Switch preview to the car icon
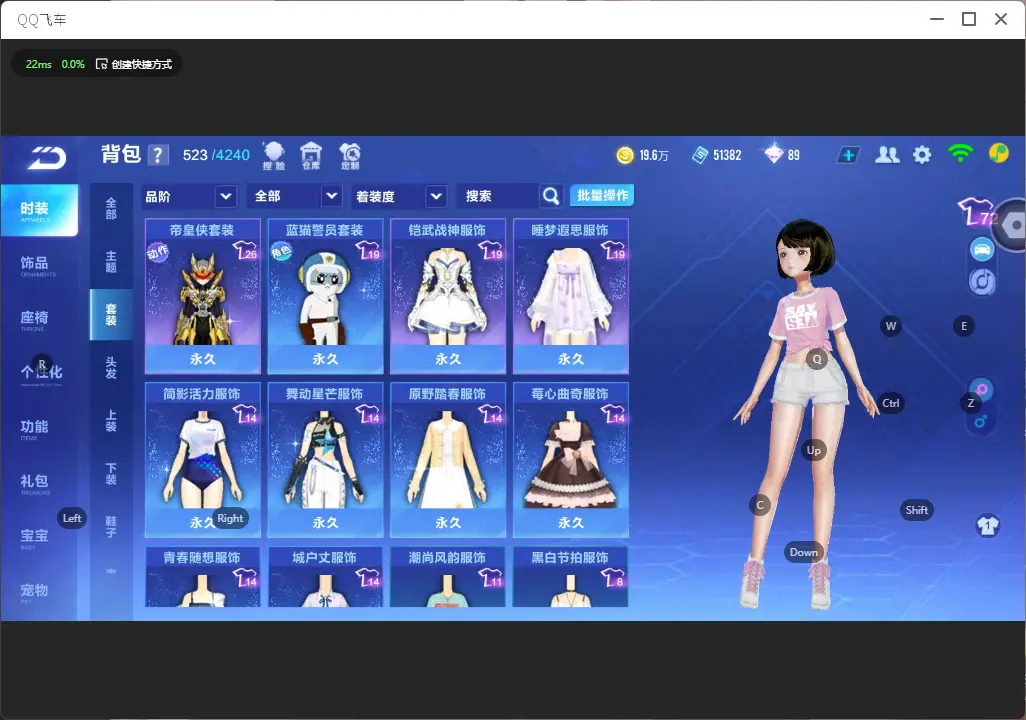1026x720 pixels. point(982,249)
